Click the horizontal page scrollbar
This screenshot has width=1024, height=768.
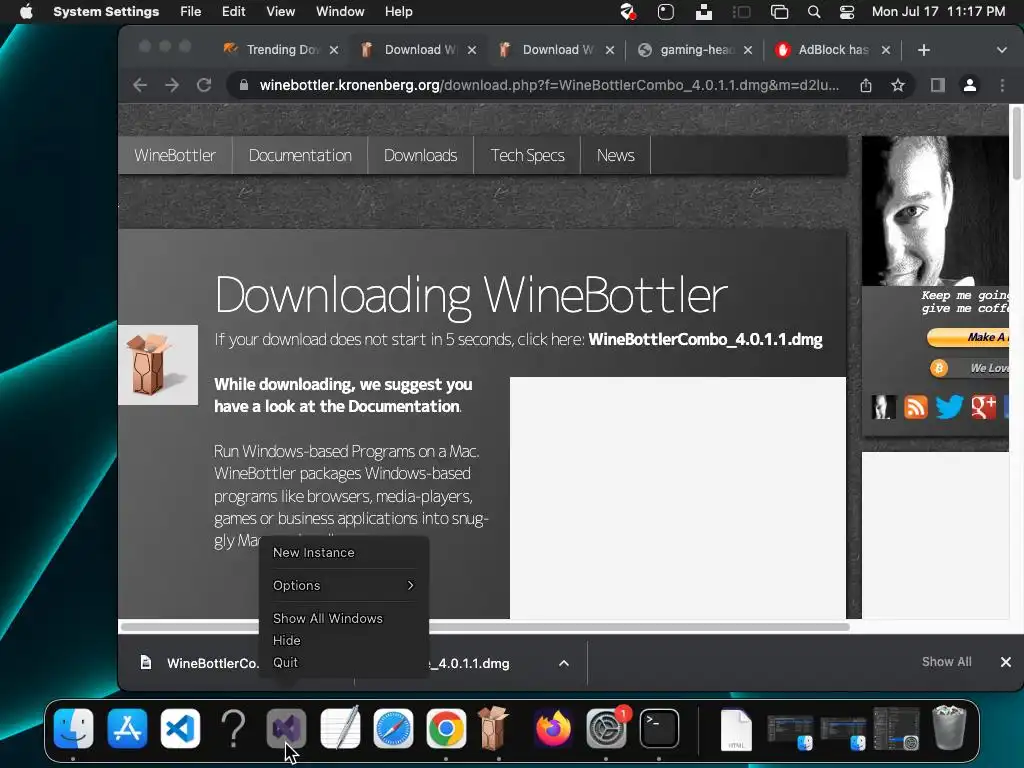point(485,627)
